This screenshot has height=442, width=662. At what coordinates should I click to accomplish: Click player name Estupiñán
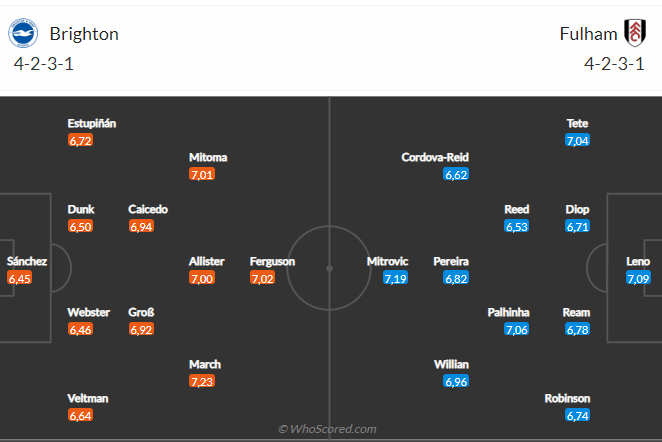pos(92,124)
